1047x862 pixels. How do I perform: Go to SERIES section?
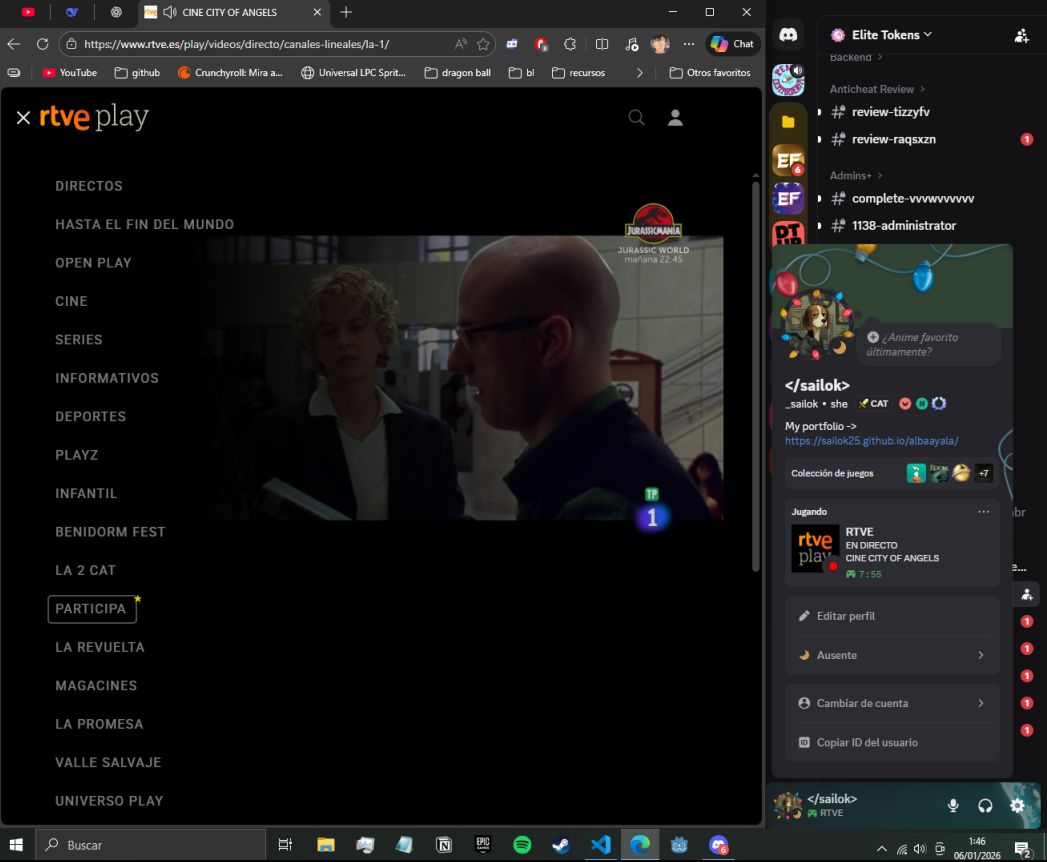(79, 340)
